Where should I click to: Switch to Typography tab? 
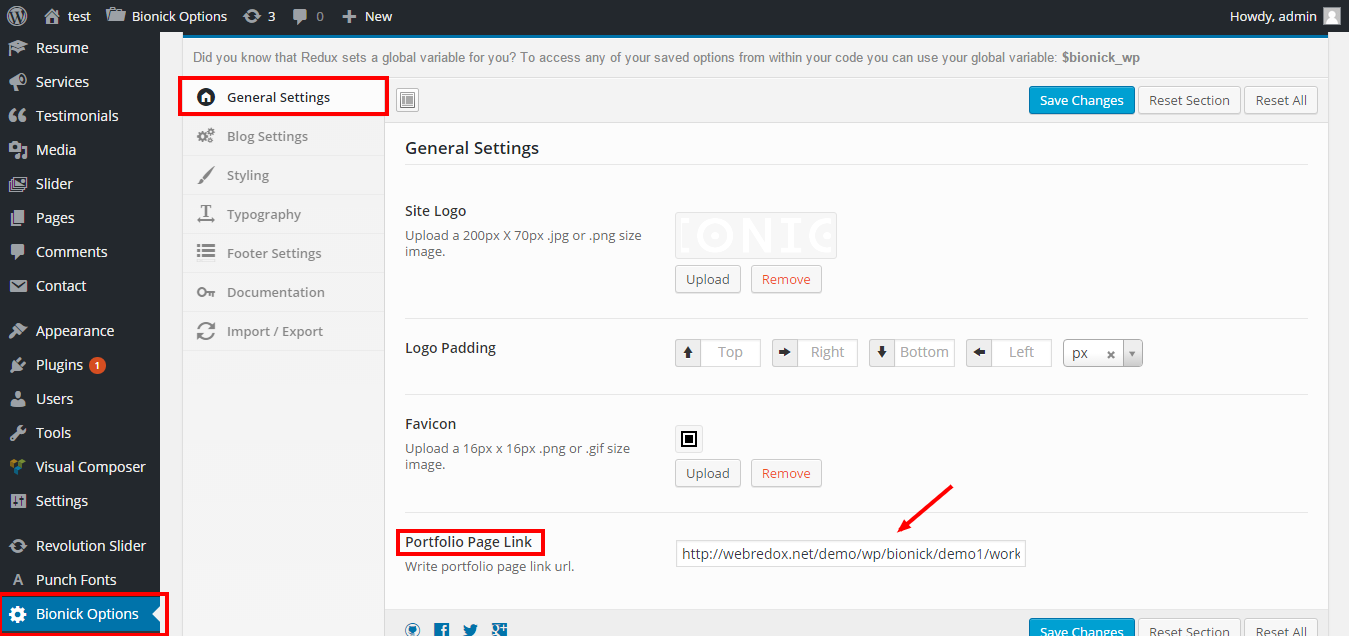284,214
